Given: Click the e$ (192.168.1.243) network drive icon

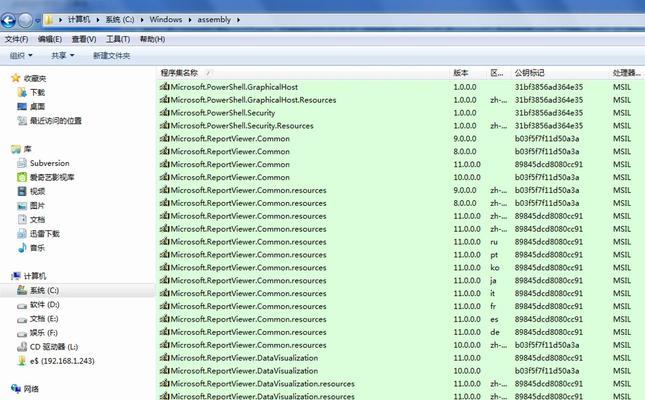Looking at the screenshot, I should (22, 361).
